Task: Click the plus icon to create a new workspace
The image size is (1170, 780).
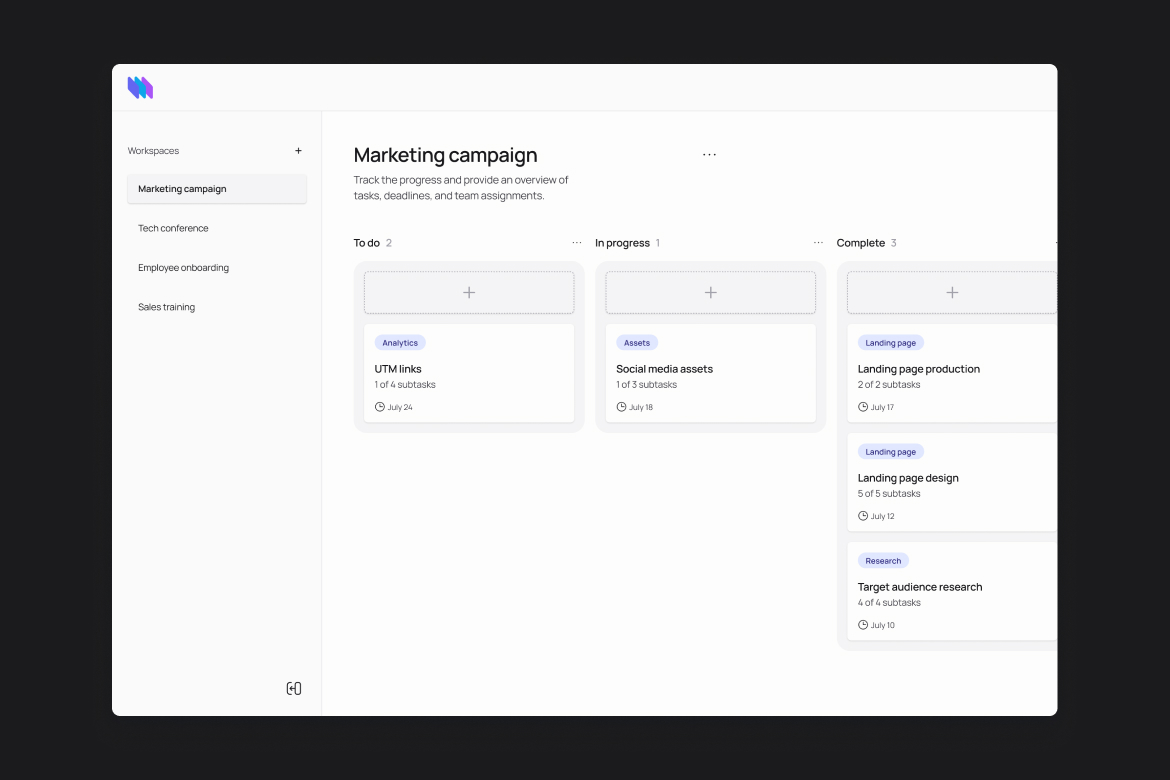Action: tap(298, 150)
